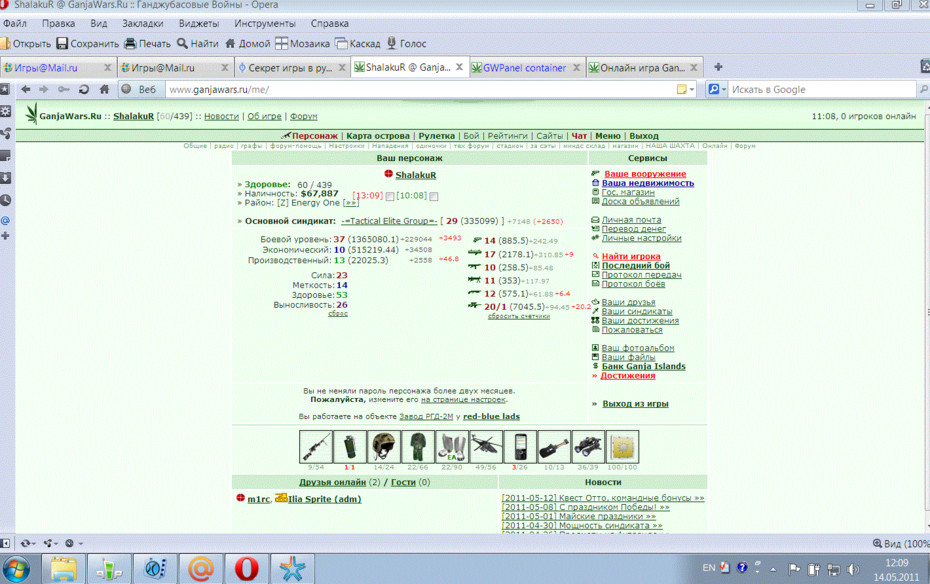Screen dimensions: 930x584
Task: Open the Чат link in game menu
Action: pos(579,136)
